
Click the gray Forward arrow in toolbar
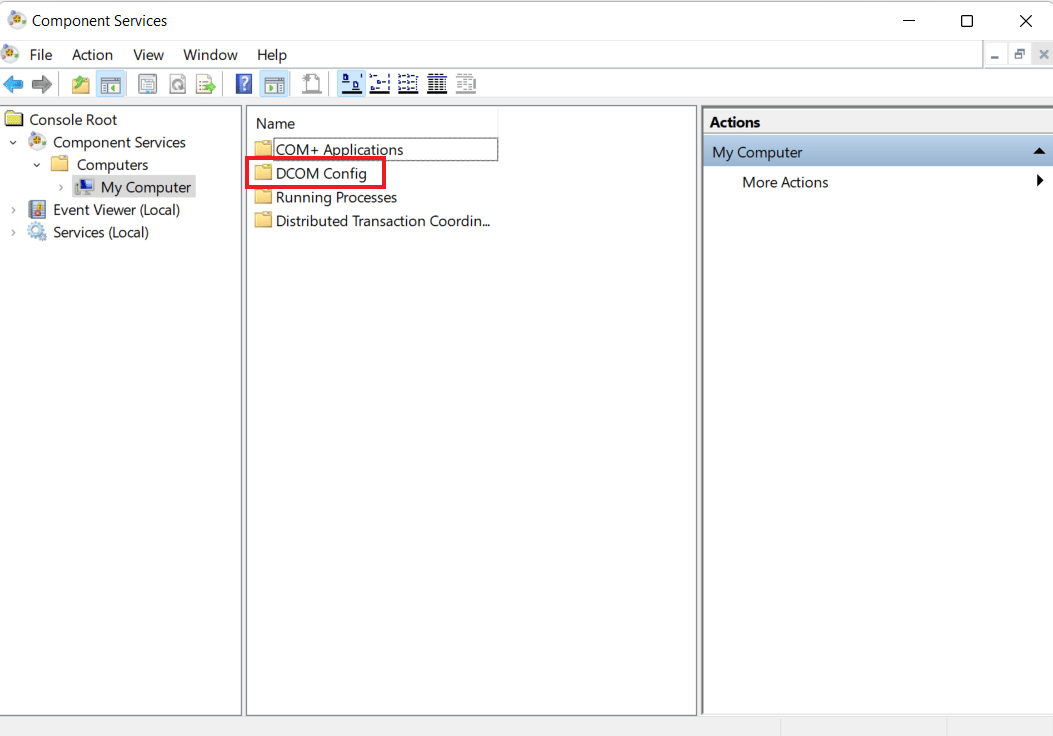(42, 84)
